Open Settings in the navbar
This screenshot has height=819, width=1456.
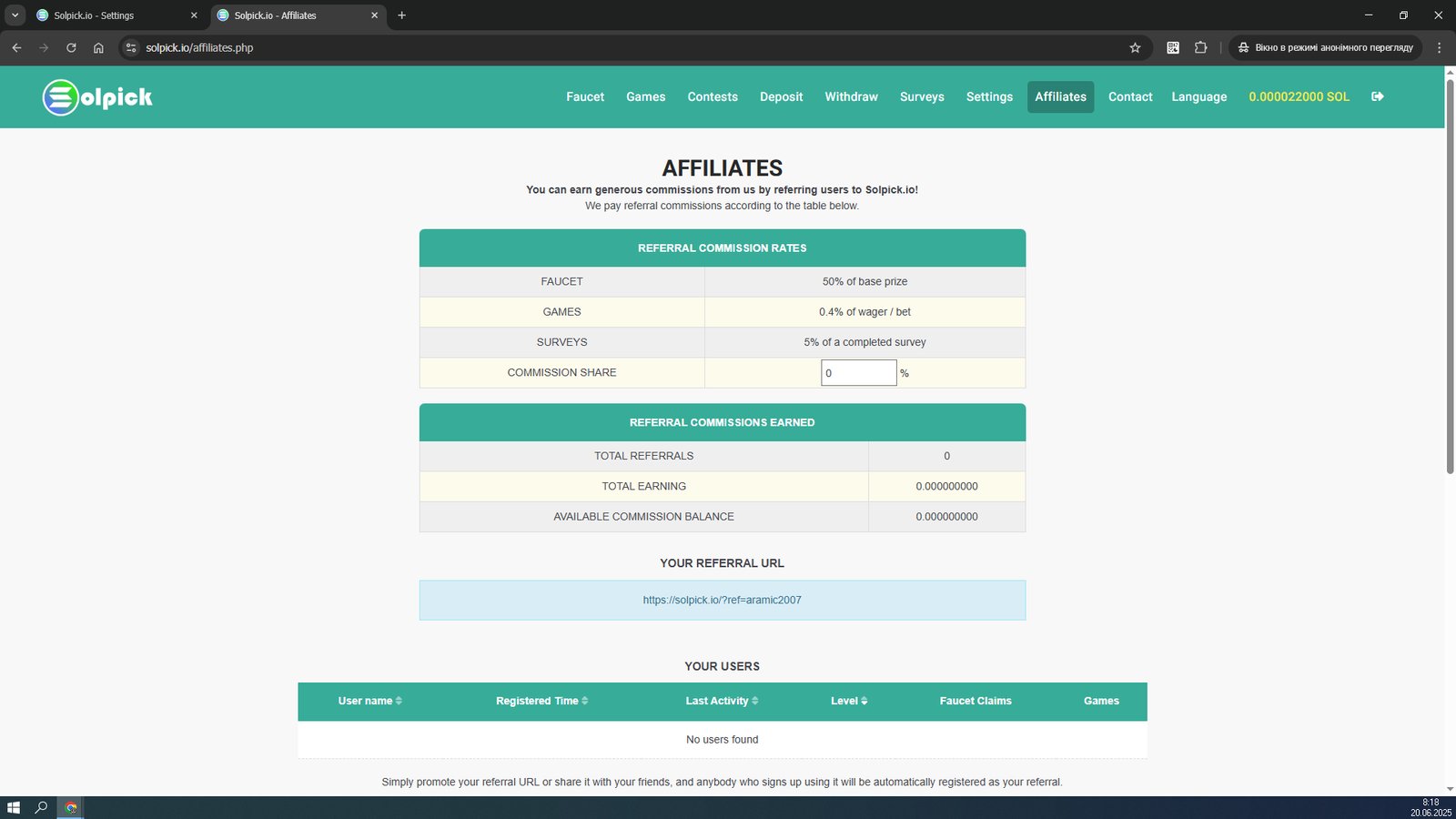(989, 96)
